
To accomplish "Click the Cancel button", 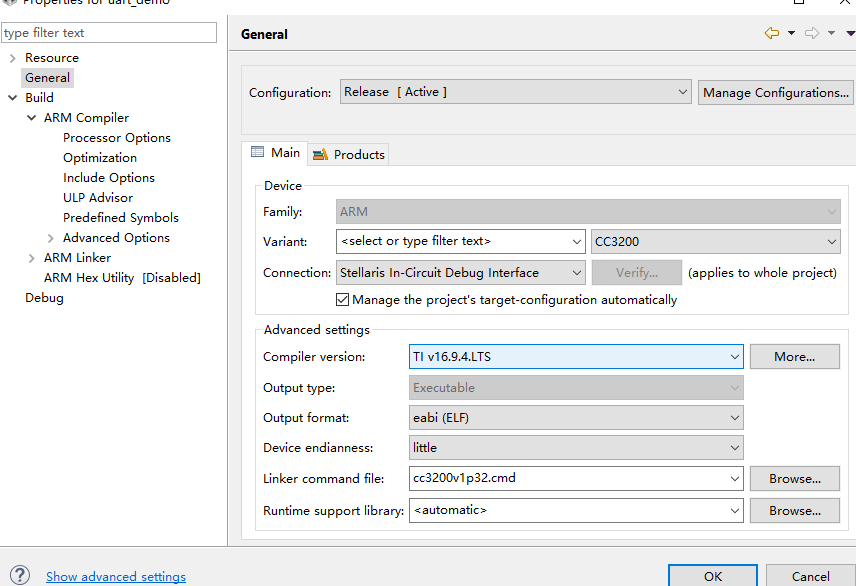I will 811,576.
